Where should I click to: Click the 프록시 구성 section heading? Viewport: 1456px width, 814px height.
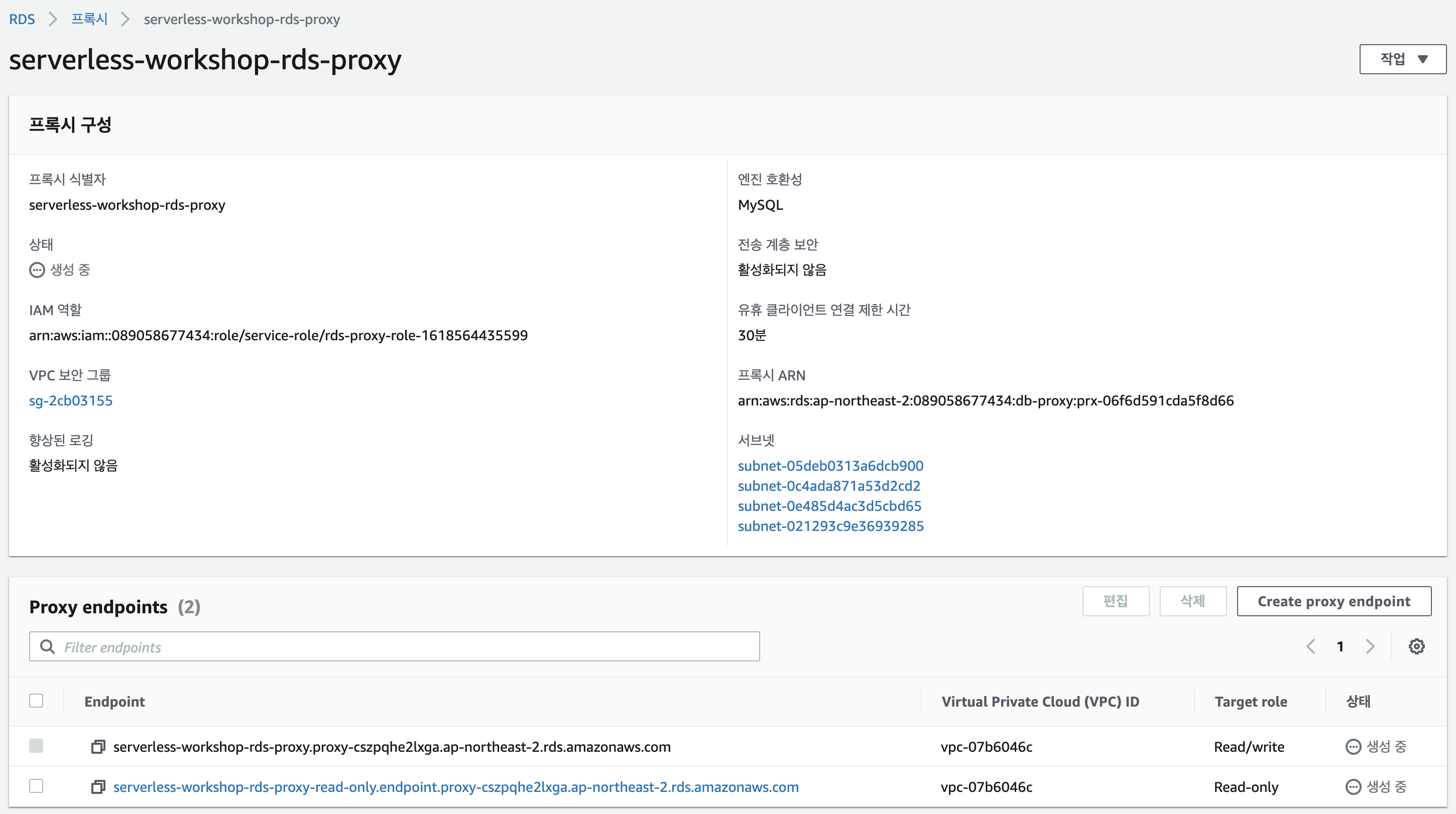pyautogui.click(x=71, y=125)
